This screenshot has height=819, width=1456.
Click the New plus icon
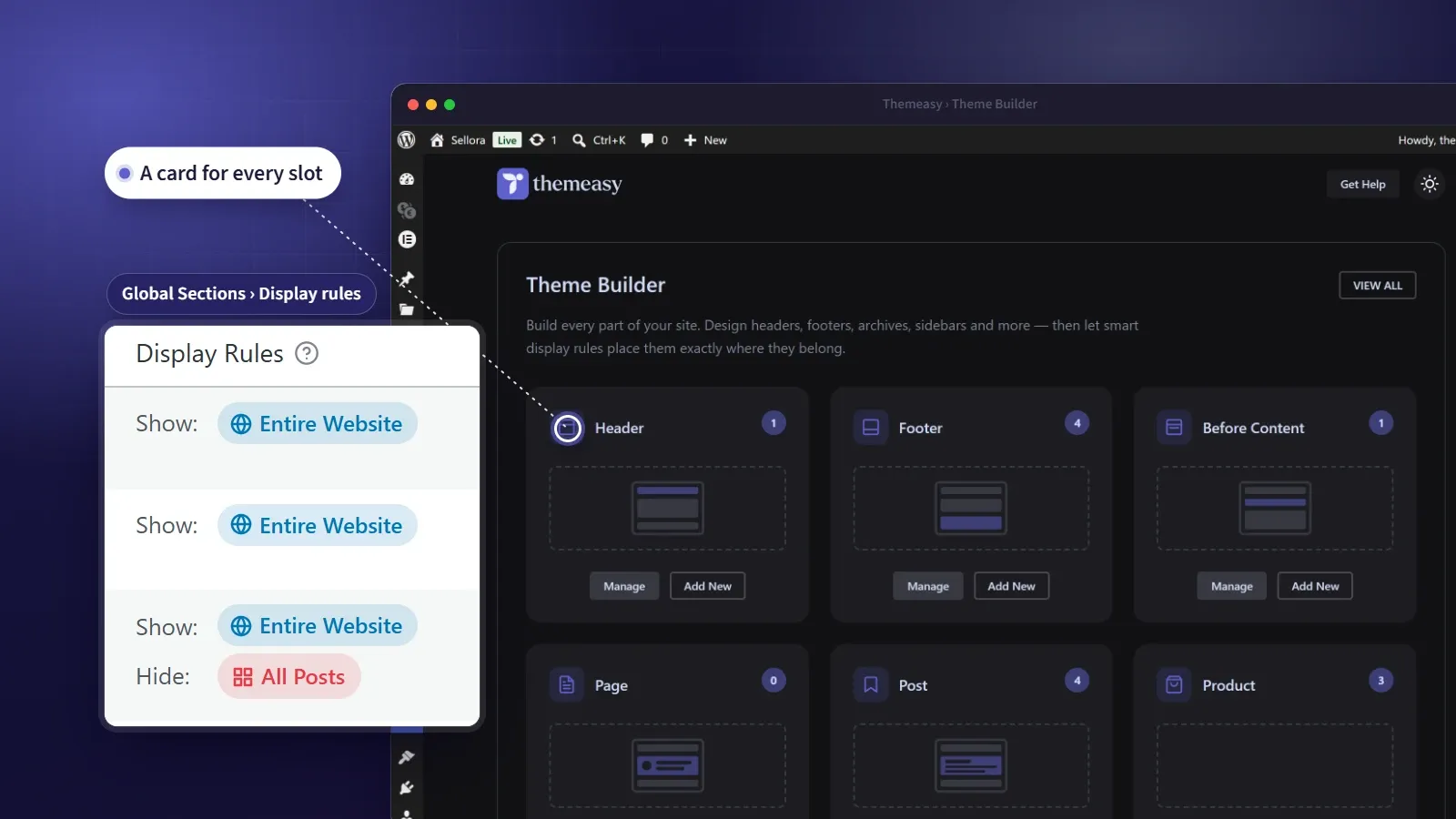point(690,140)
